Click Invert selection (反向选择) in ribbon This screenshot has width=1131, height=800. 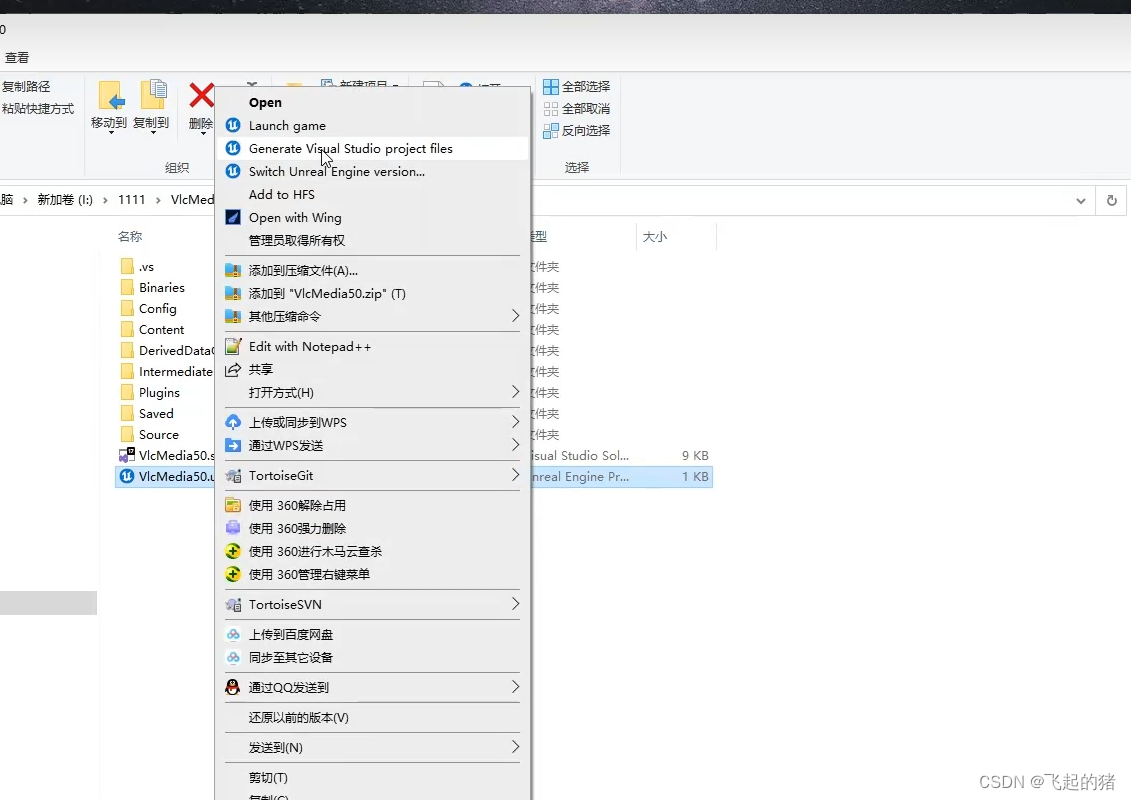coord(576,131)
